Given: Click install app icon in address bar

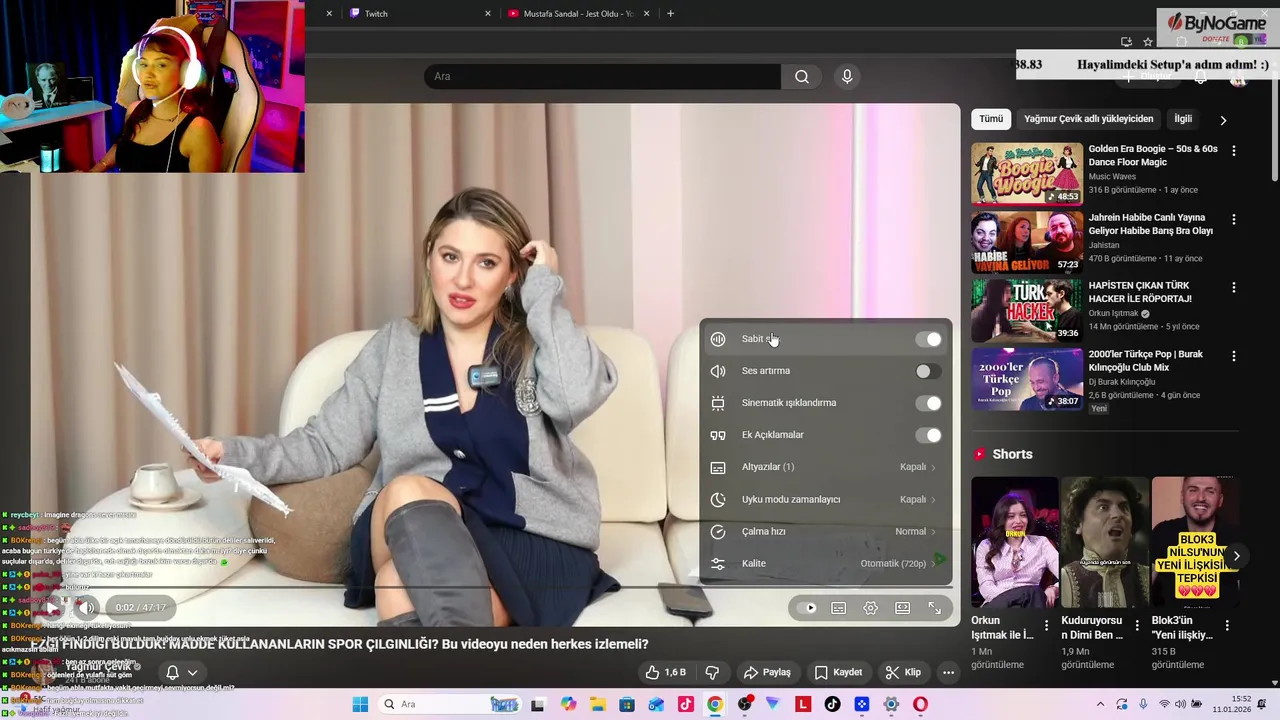Looking at the screenshot, I should (1126, 42).
